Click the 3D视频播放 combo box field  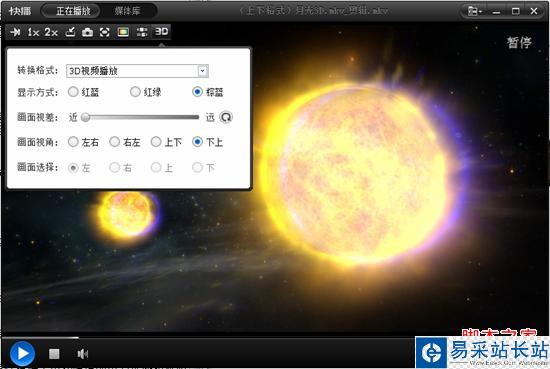pyautogui.click(x=137, y=71)
